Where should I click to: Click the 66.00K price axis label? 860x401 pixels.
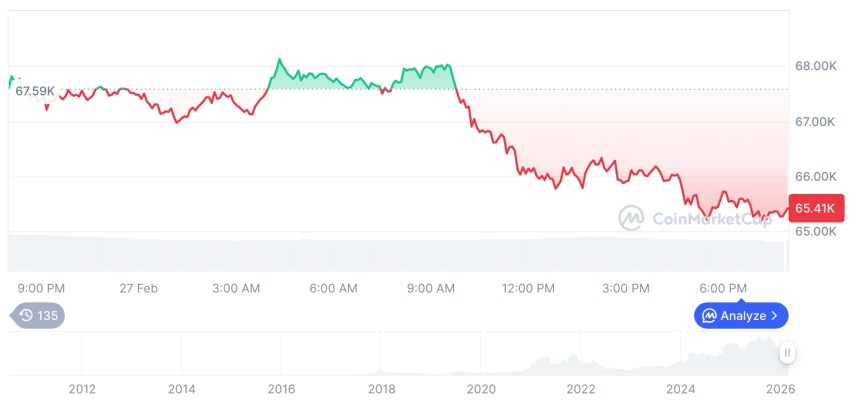(x=815, y=176)
